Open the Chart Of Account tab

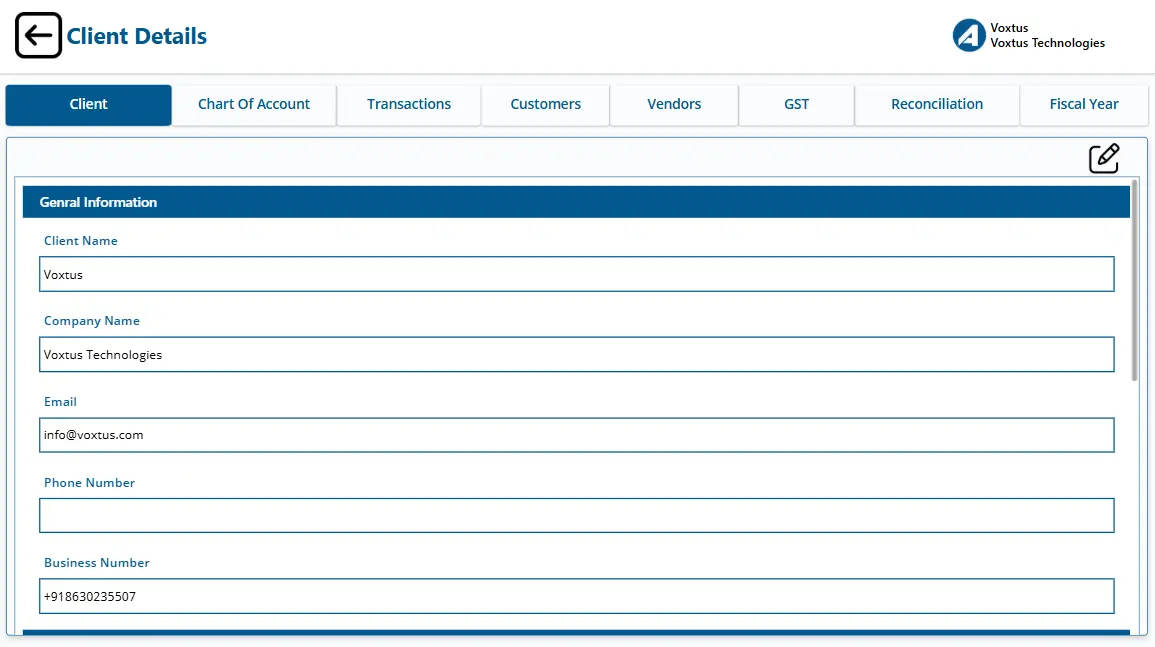[x=254, y=105]
